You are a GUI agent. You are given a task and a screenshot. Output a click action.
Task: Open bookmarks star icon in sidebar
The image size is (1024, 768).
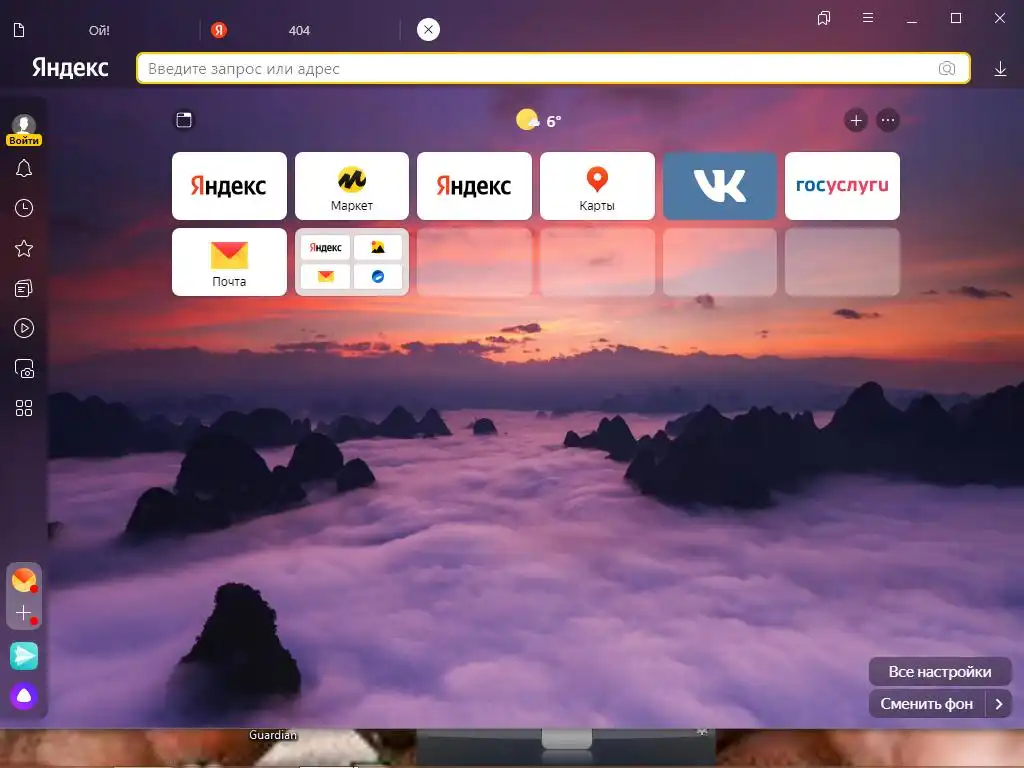point(24,248)
